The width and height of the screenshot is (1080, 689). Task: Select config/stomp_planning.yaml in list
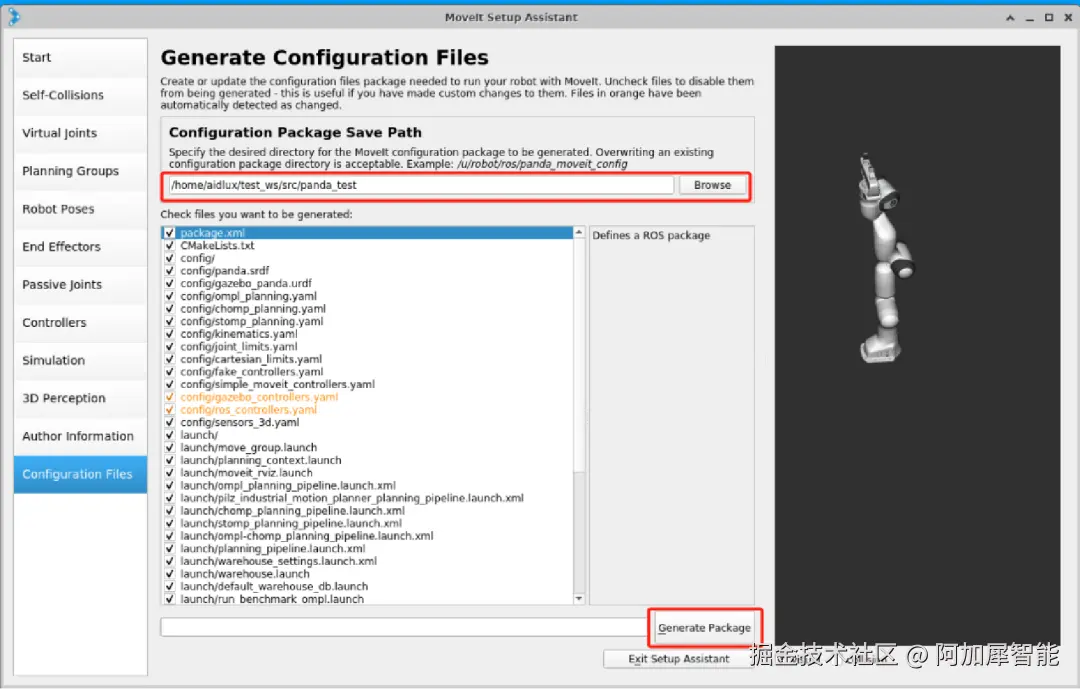251,321
